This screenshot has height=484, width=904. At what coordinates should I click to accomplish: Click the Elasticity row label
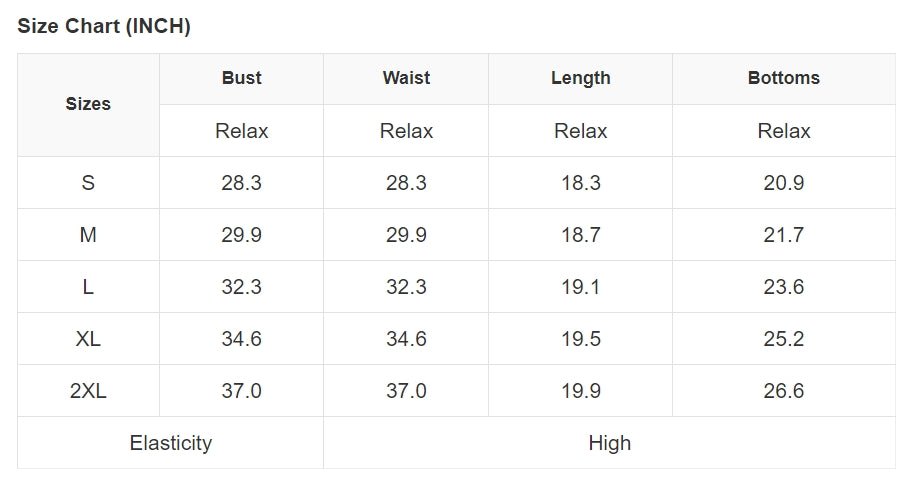tap(170, 443)
